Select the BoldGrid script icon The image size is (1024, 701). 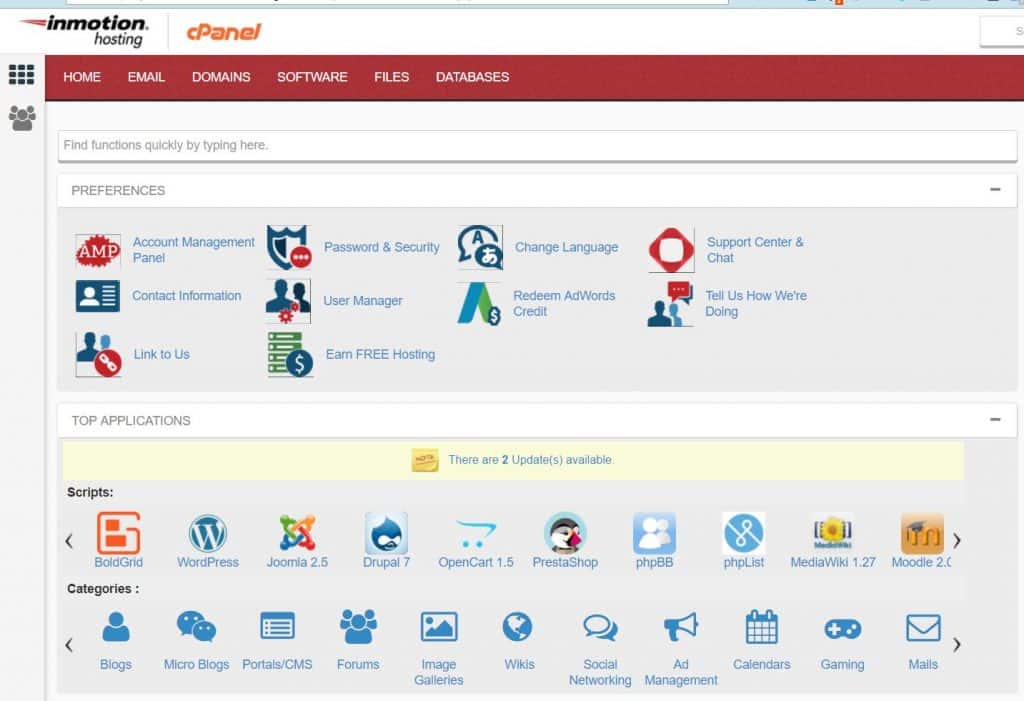click(x=118, y=533)
